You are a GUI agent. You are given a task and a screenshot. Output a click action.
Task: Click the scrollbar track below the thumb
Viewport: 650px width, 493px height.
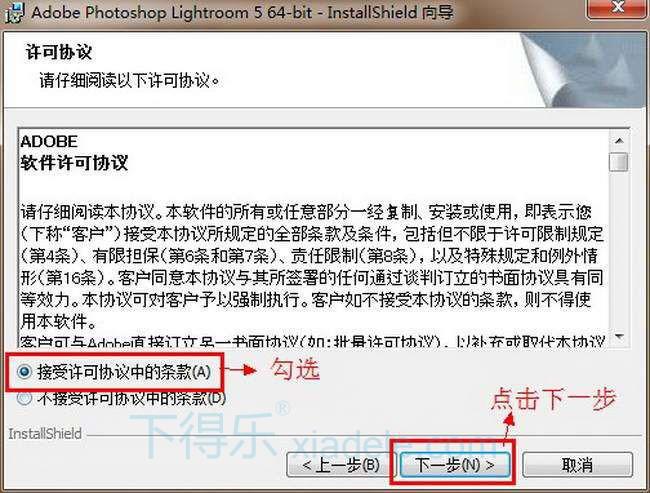[x=619, y=249]
